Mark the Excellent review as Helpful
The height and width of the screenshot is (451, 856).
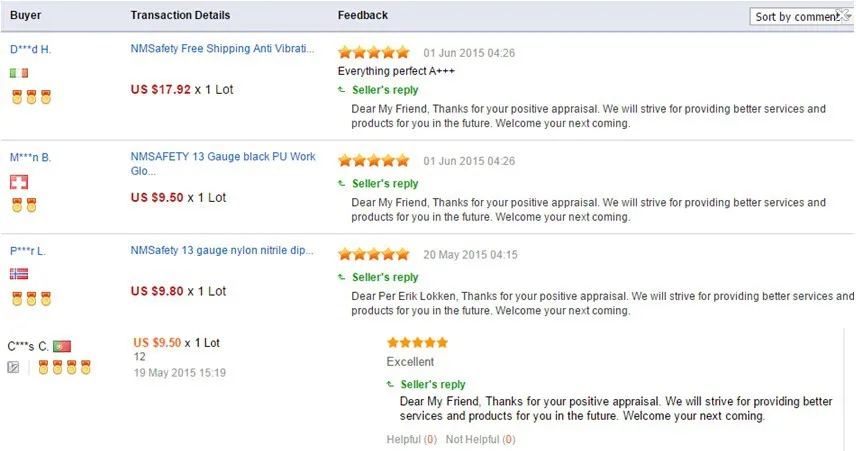pos(412,440)
